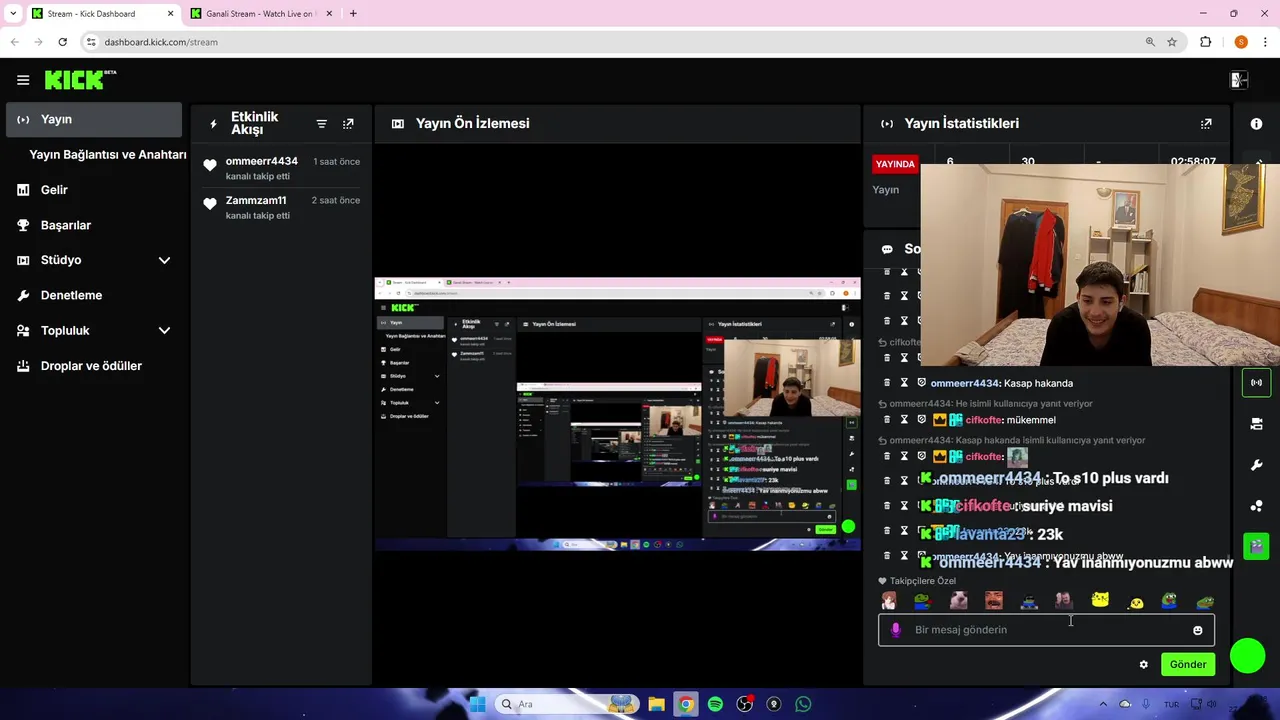
Task: Click "ommeerr4434" in the Etkinlik Akışı list
Action: pyautogui.click(x=262, y=161)
